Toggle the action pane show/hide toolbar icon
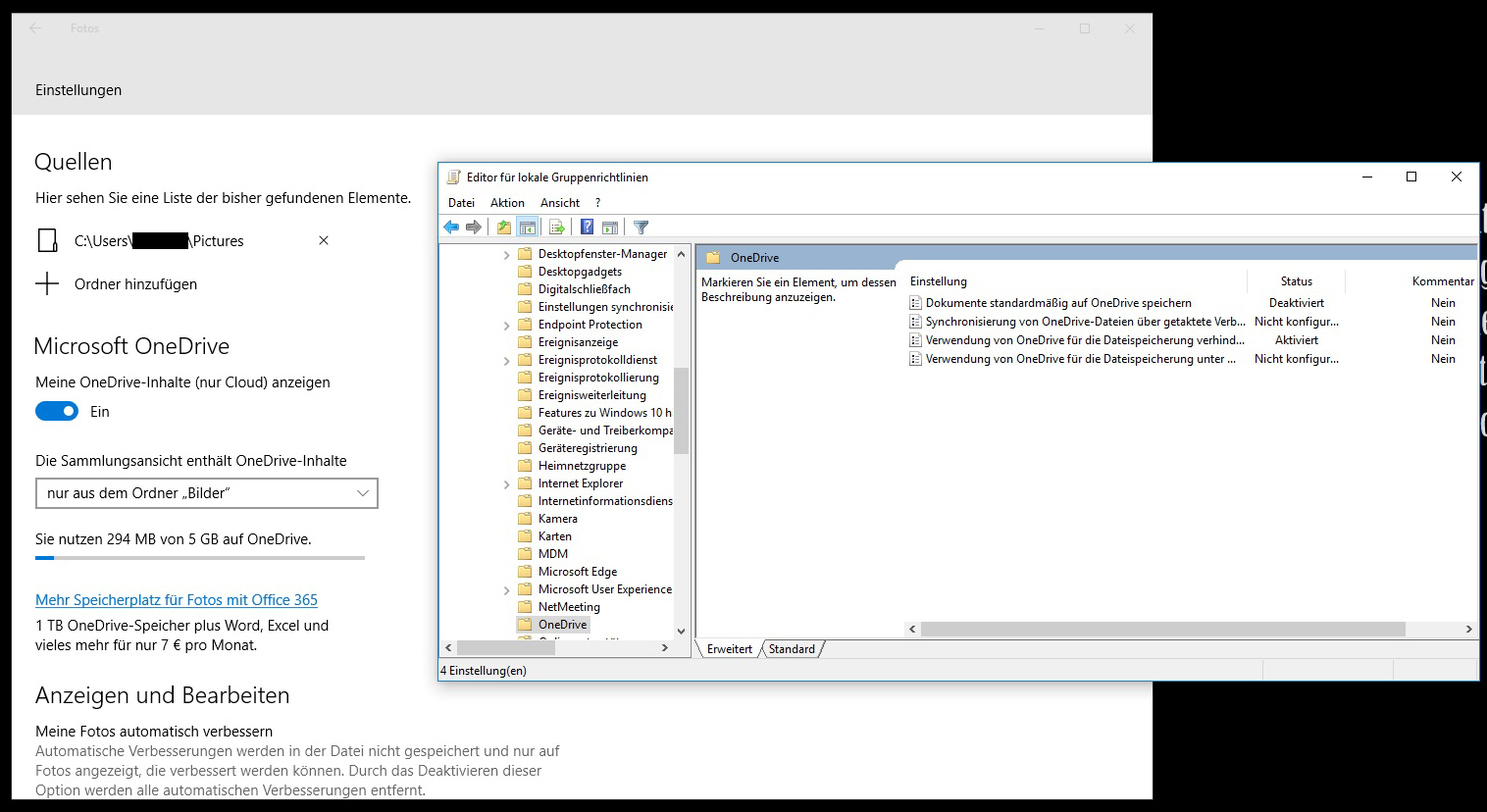1487x812 pixels. pos(610,228)
